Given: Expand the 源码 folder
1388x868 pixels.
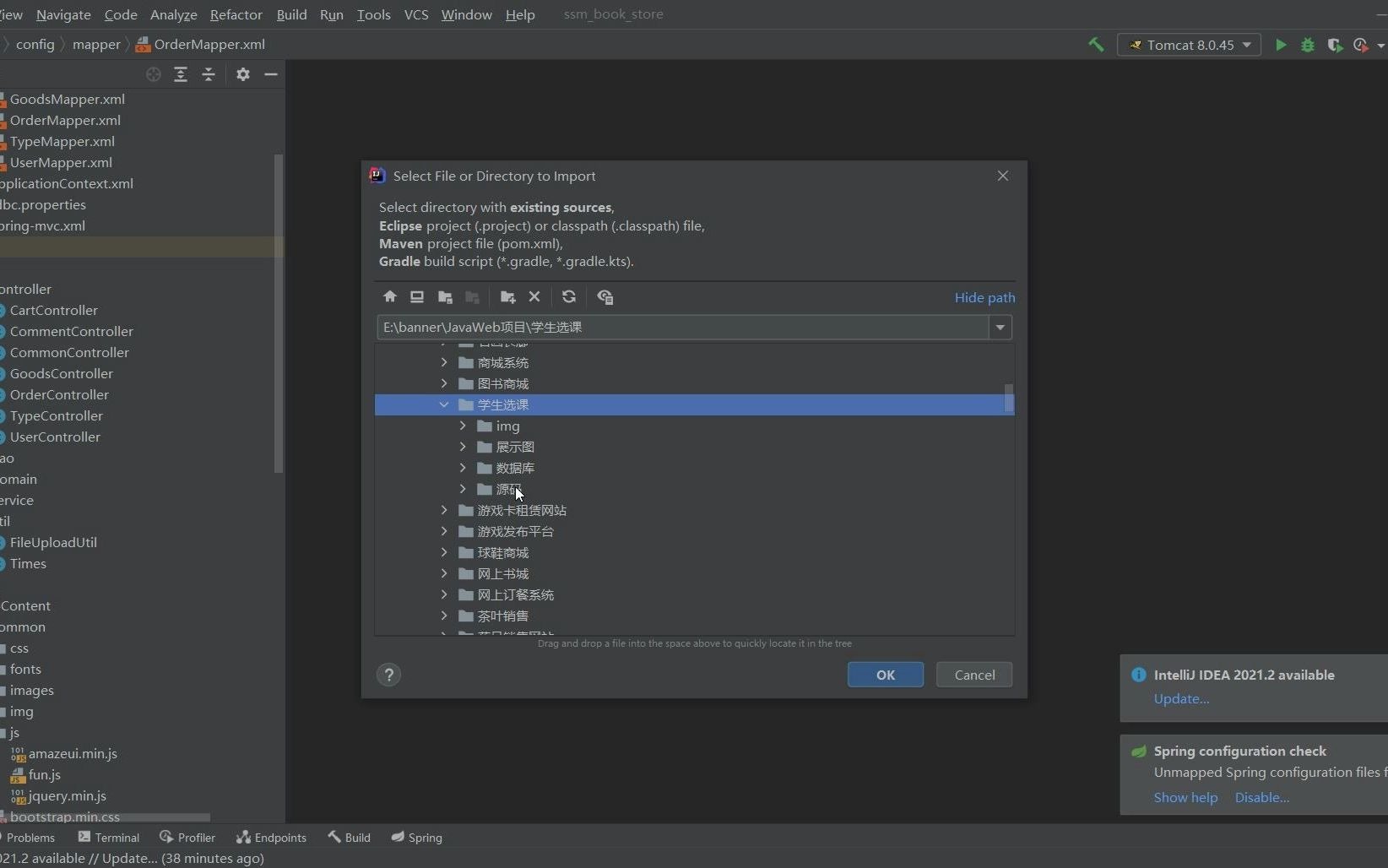Looking at the screenshot, I should pos(463,489).
